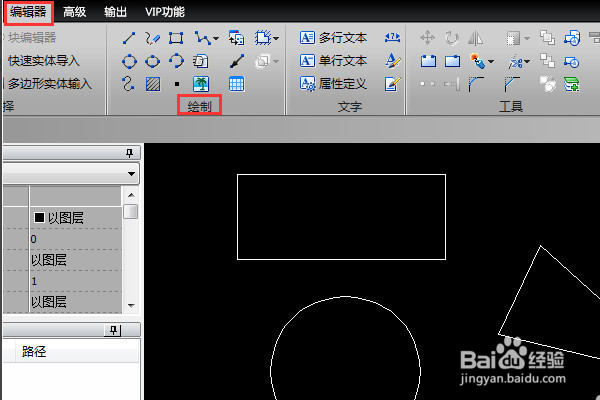Image resolution: width=600 pixels, height=400 pixels.
Task: Select the Explode dynamite tool
Action: pyautogui.click(x=477, y=61)
